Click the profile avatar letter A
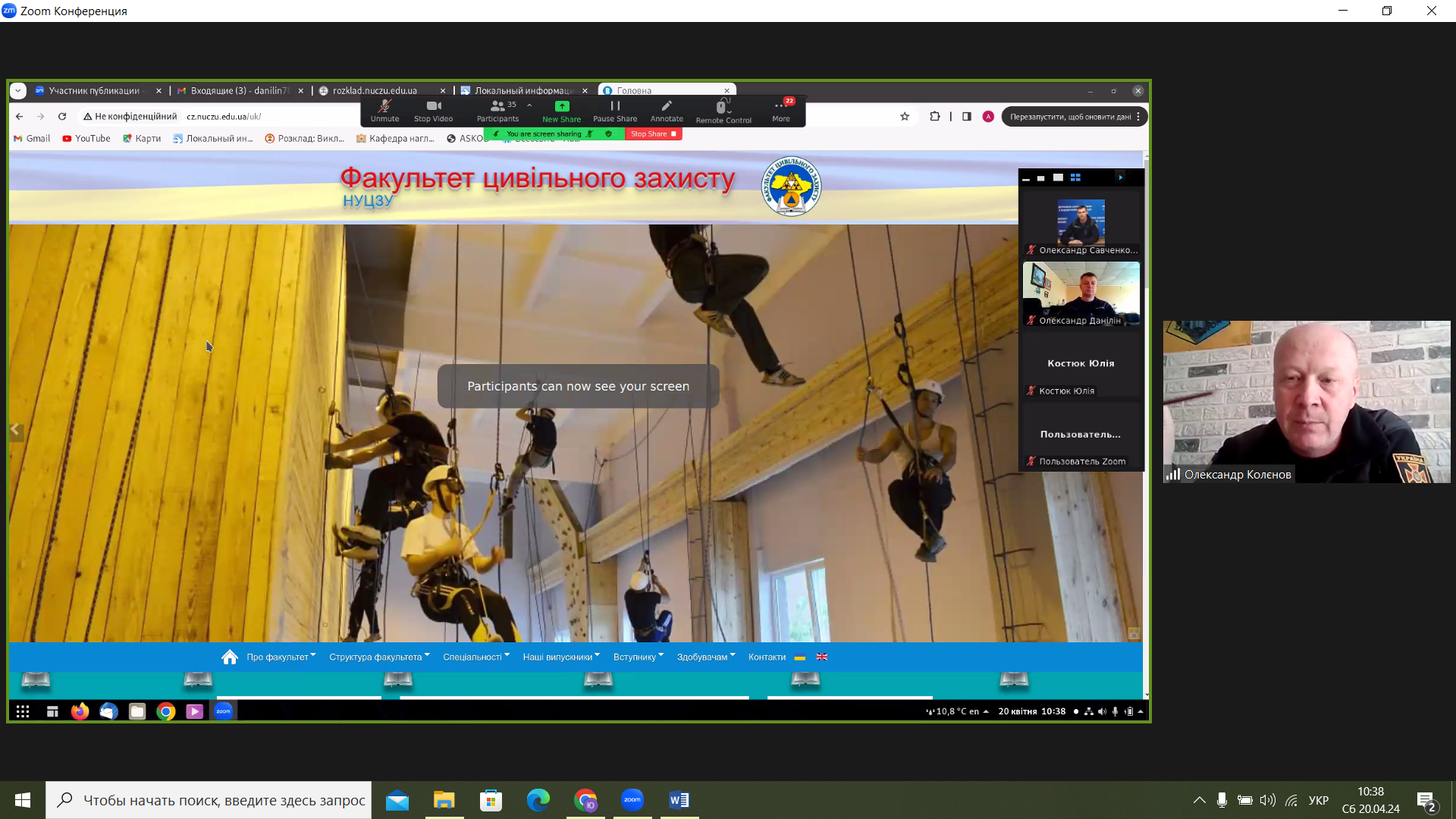Image resolution: width=1456 pixels, height=819 pixels. [988, 117]
